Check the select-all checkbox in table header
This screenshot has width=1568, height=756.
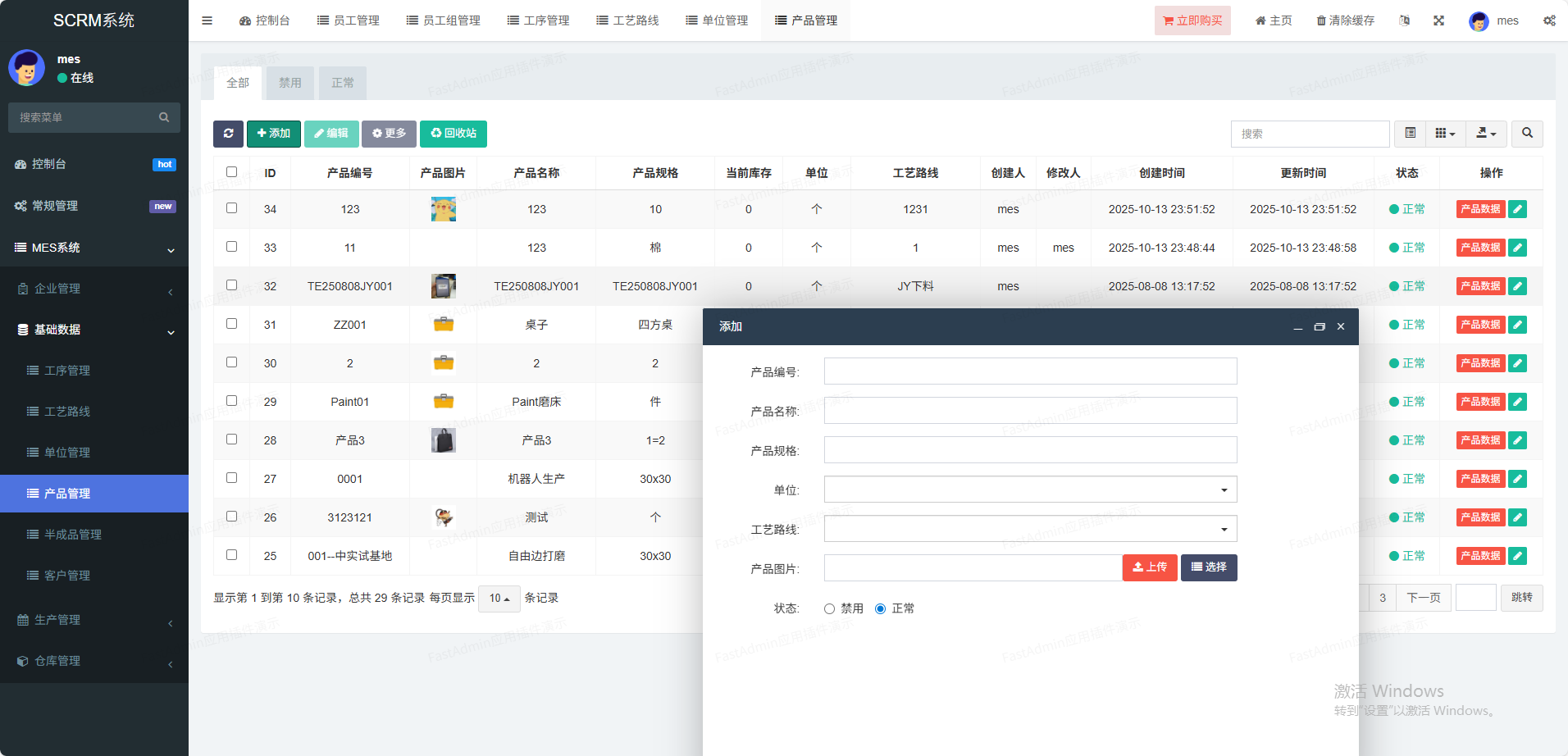(231, 172)
